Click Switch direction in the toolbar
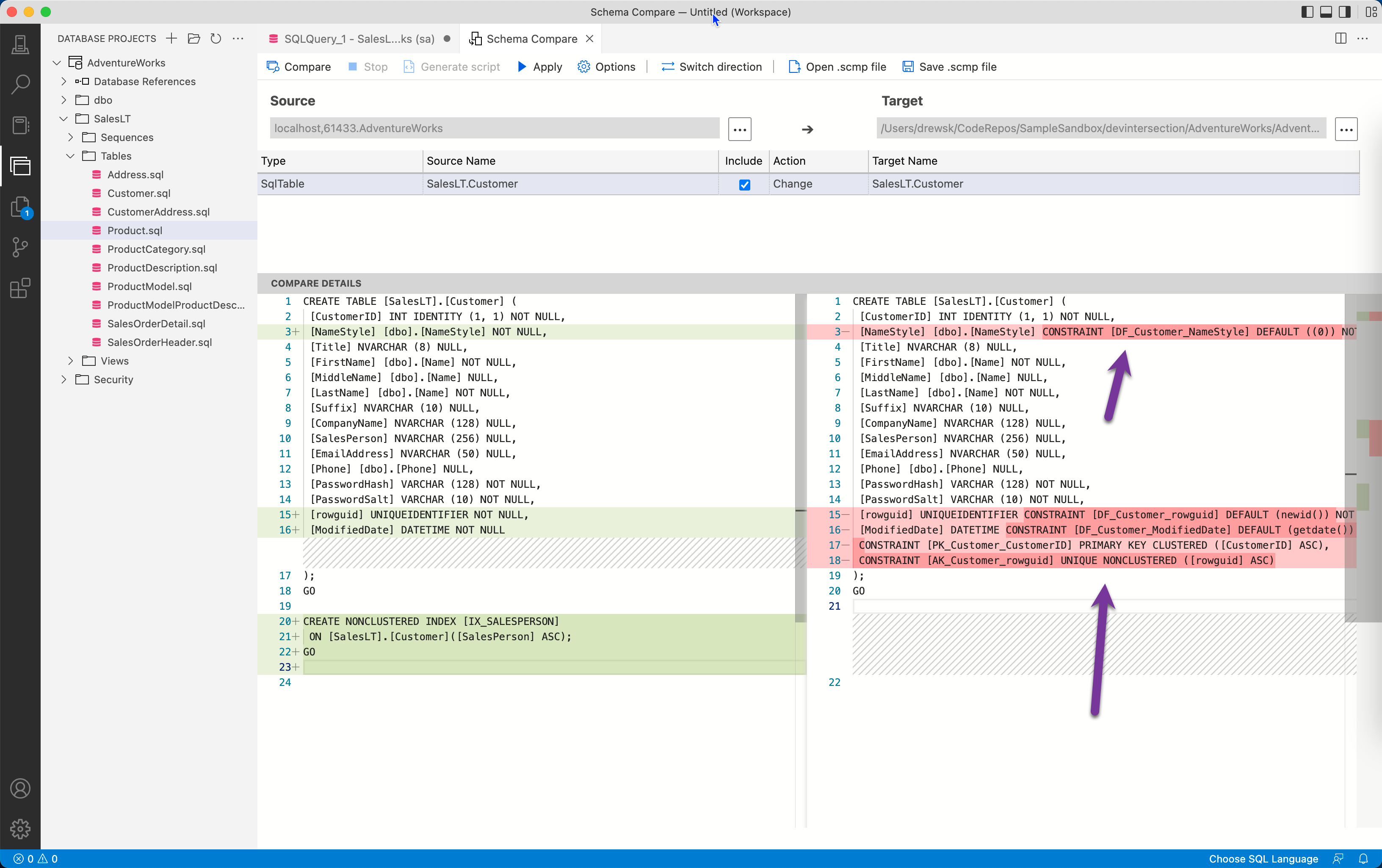Screen dimensions: 1382x868 pyautogui.click(x=711, y=66)
